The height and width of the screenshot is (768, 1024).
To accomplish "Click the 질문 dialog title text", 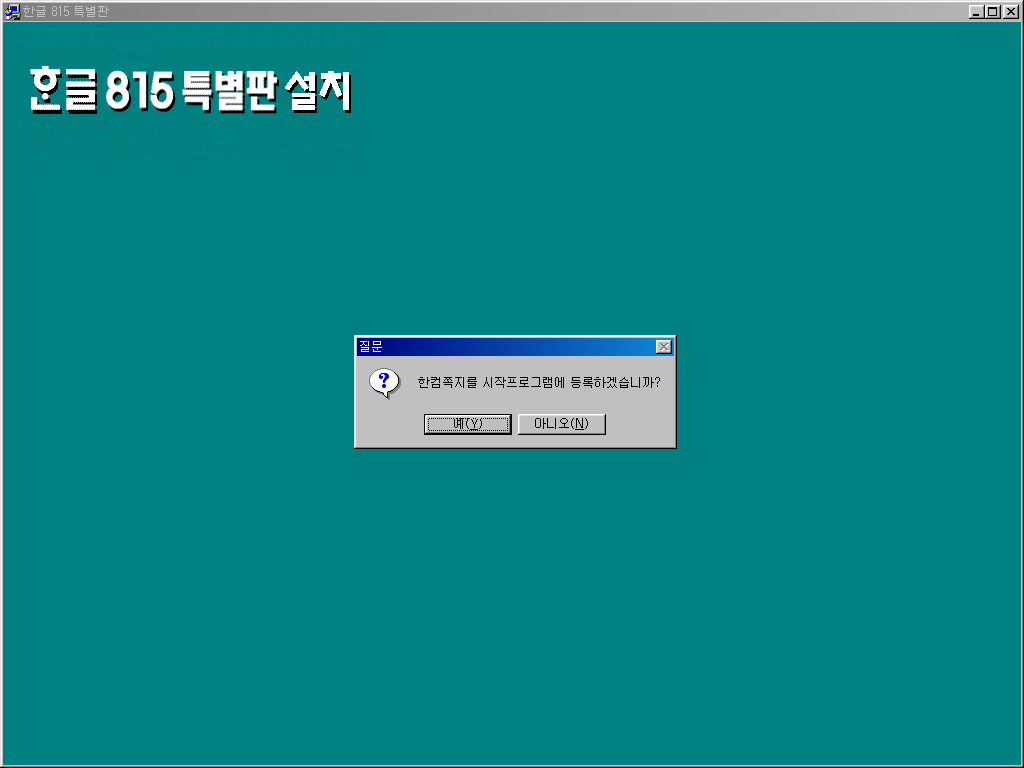I will coord(371,347).
